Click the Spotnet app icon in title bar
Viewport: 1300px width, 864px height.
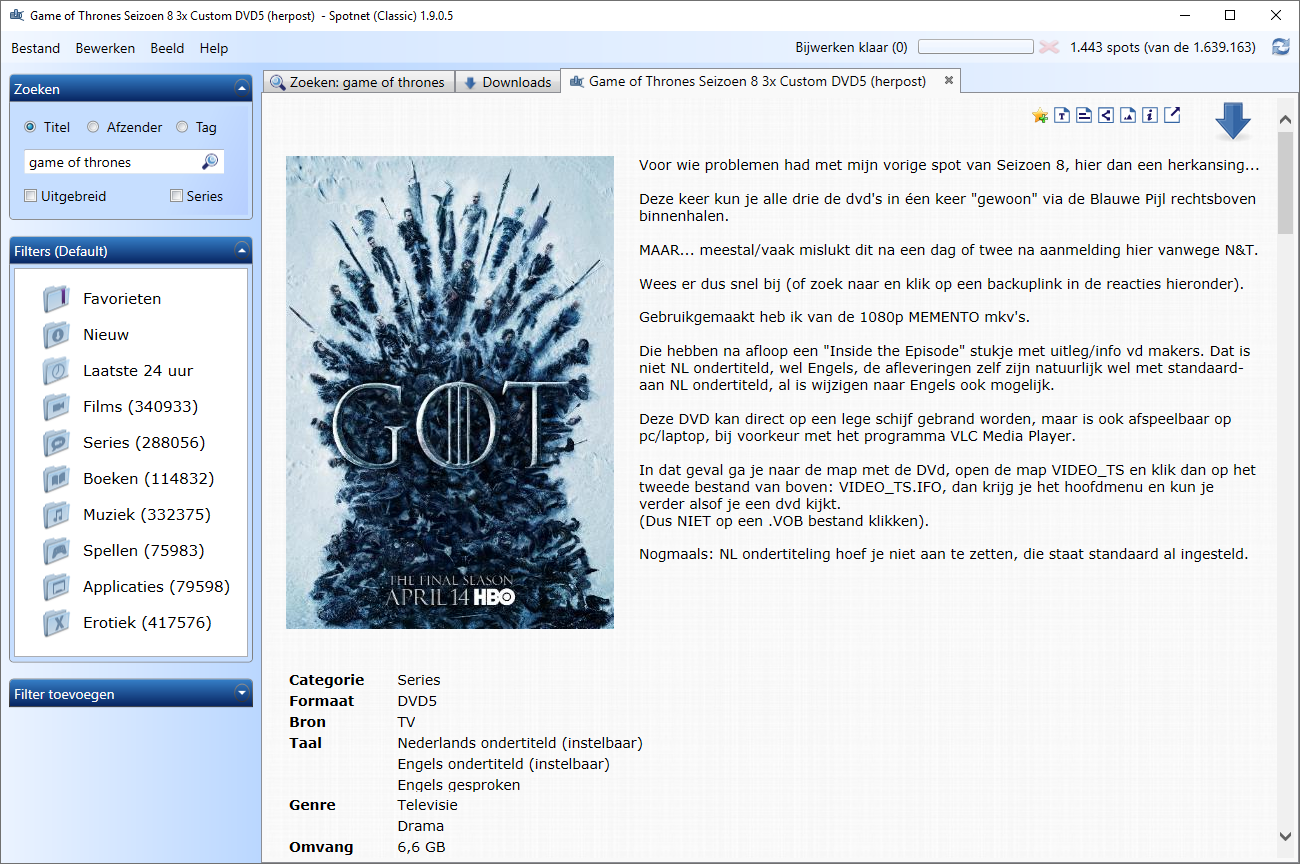(x=16, y=16)
